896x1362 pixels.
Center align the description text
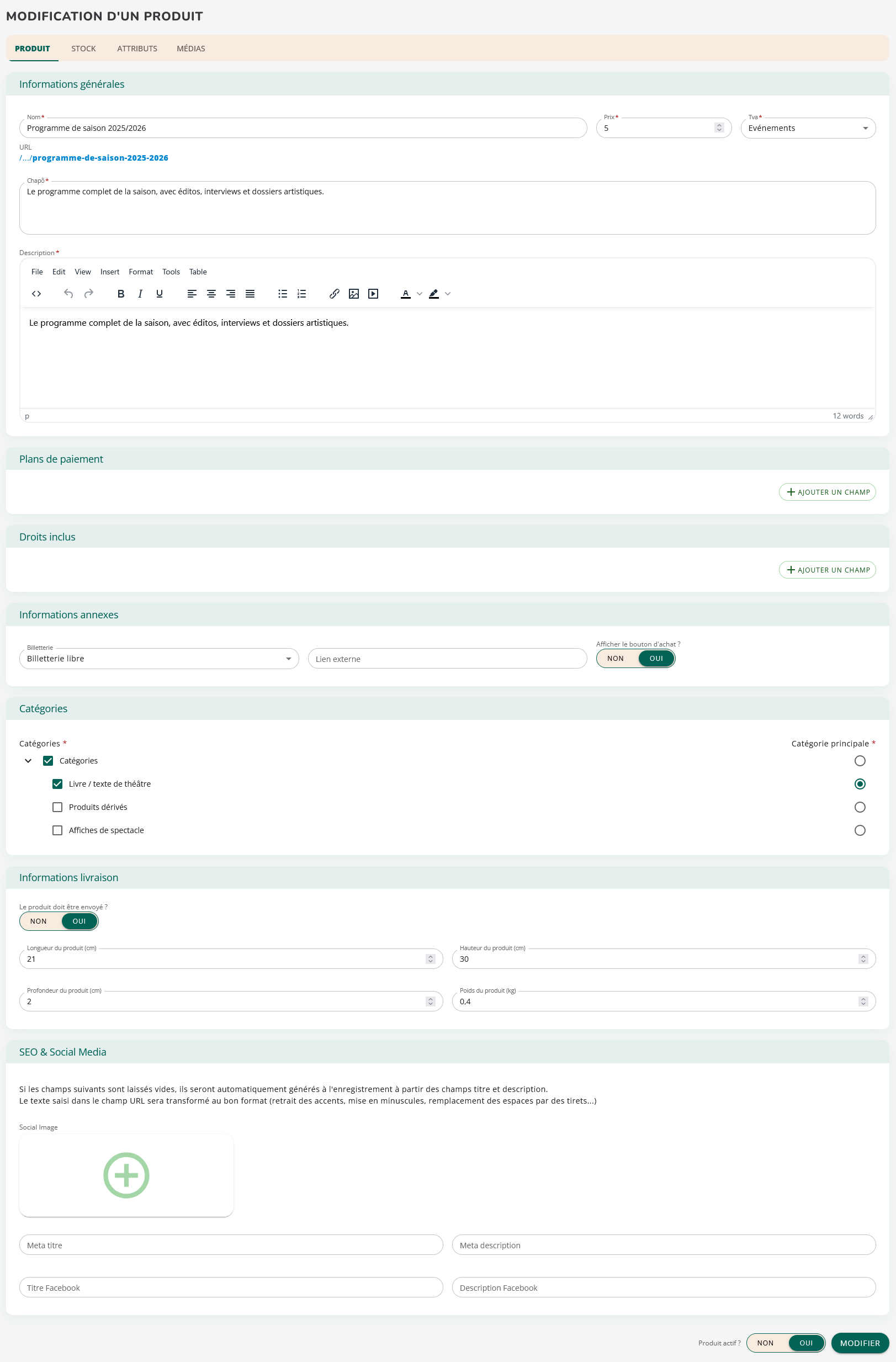point(211,294)
